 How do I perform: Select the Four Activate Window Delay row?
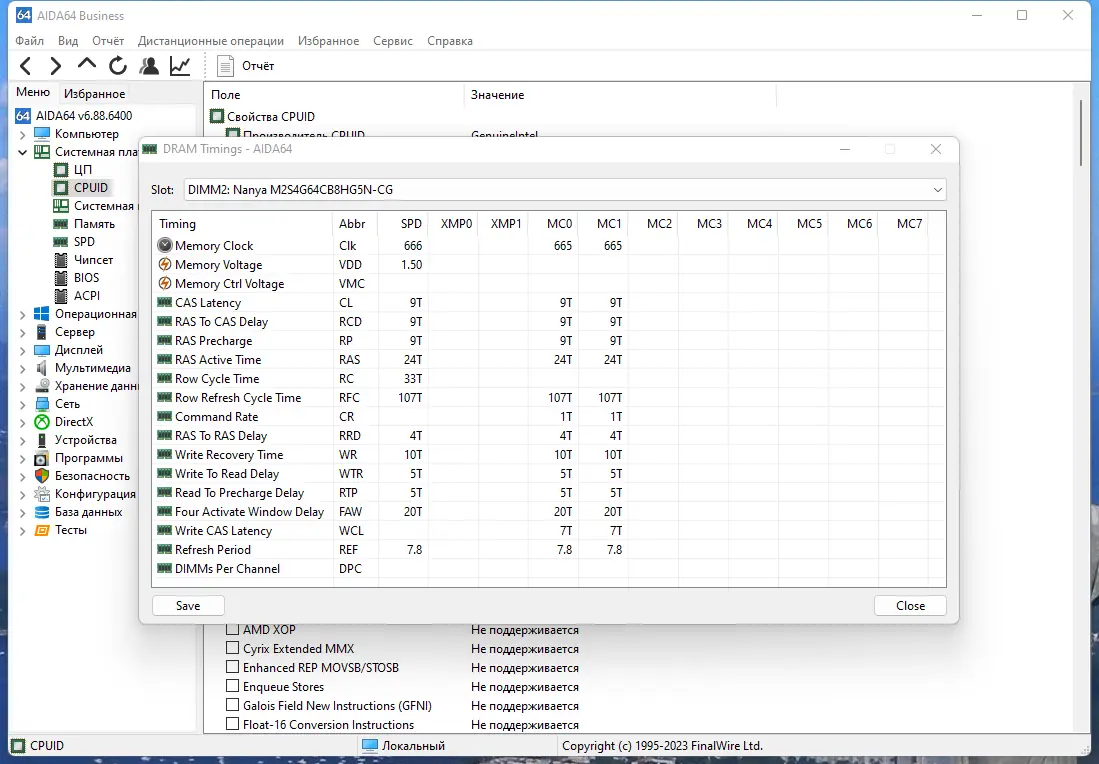click(x=550, y=512)
